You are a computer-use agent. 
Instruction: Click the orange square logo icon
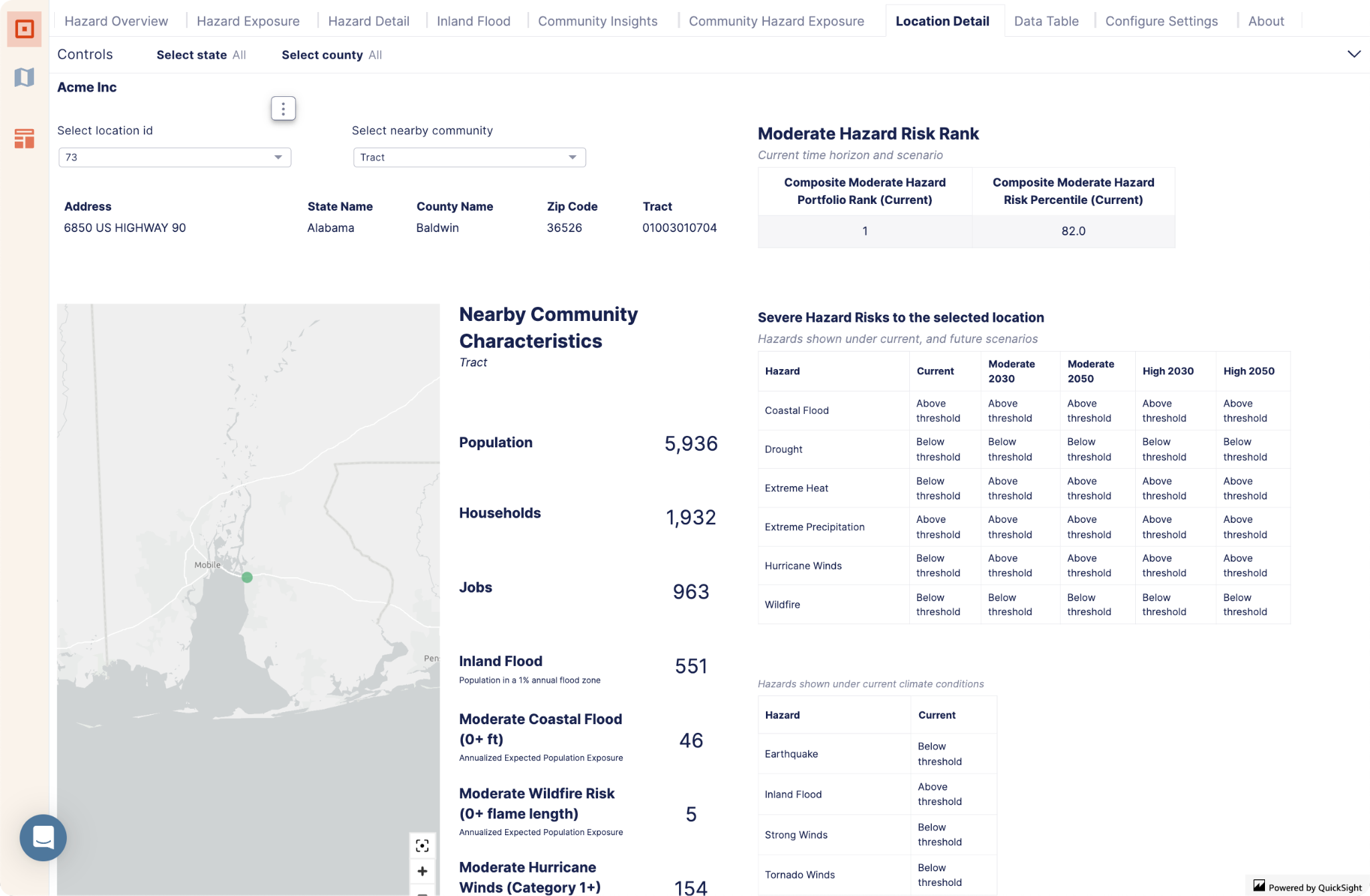pos(24,29)
